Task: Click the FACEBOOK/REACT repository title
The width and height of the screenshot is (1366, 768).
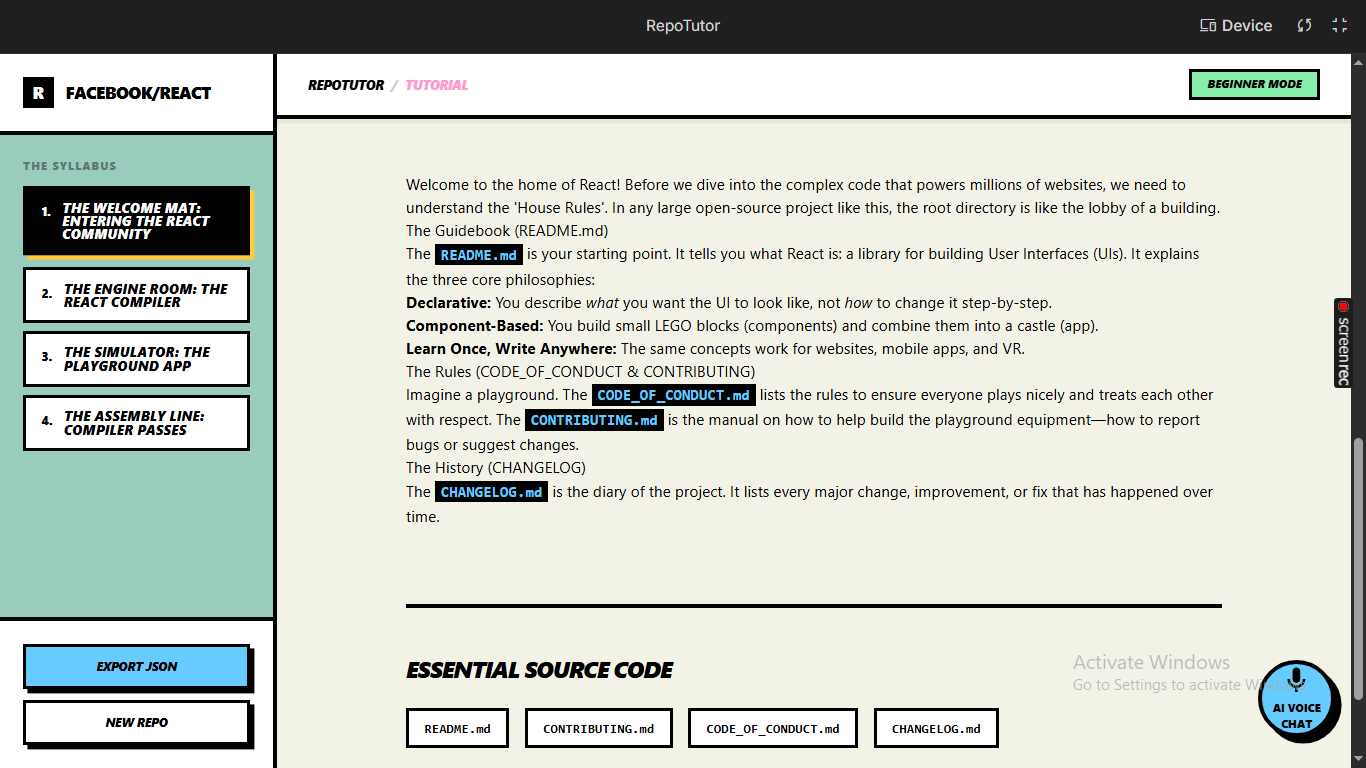Action: 138,93
